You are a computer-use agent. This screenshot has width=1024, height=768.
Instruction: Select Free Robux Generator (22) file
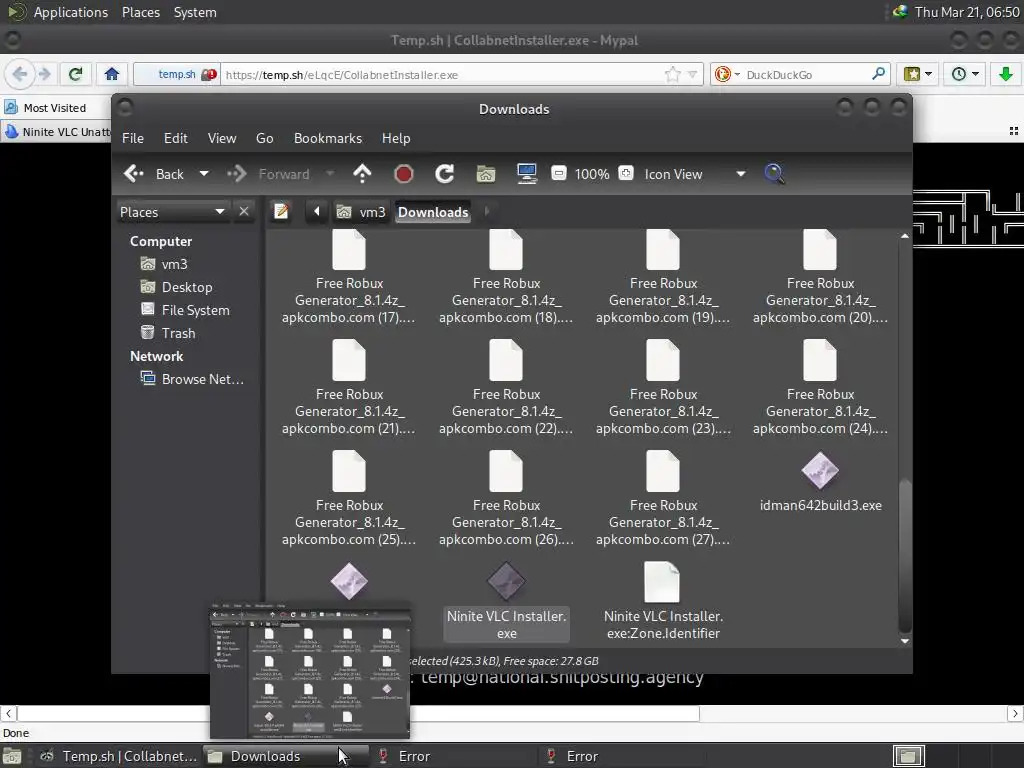[506, 388]
